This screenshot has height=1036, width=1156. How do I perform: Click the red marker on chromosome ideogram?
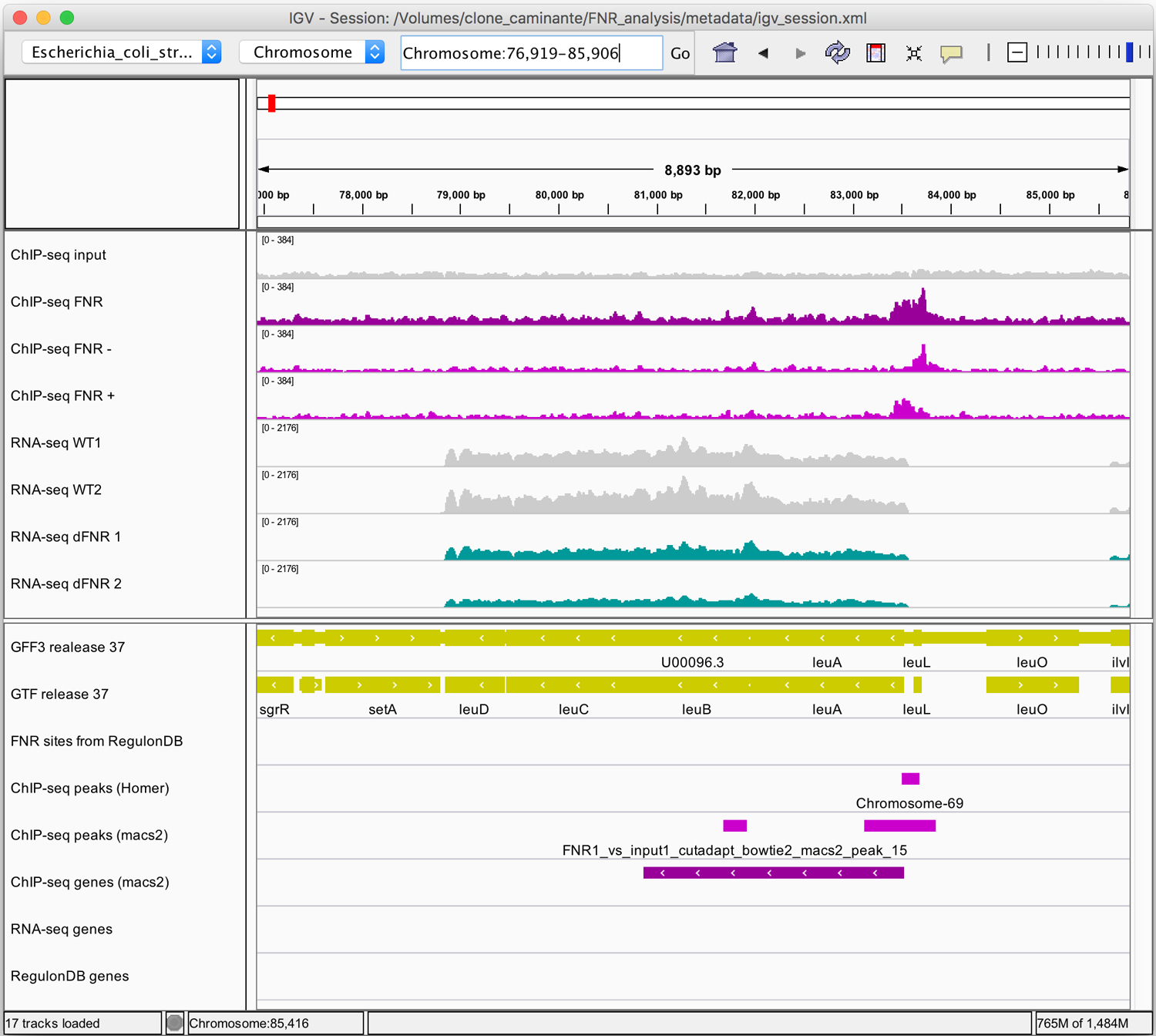point(271,103)
